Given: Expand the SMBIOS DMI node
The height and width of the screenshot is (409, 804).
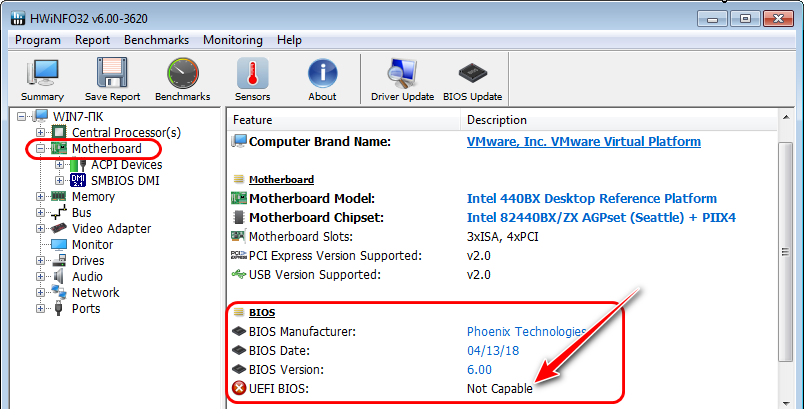Looking at the screenshot, I should 59,180.
